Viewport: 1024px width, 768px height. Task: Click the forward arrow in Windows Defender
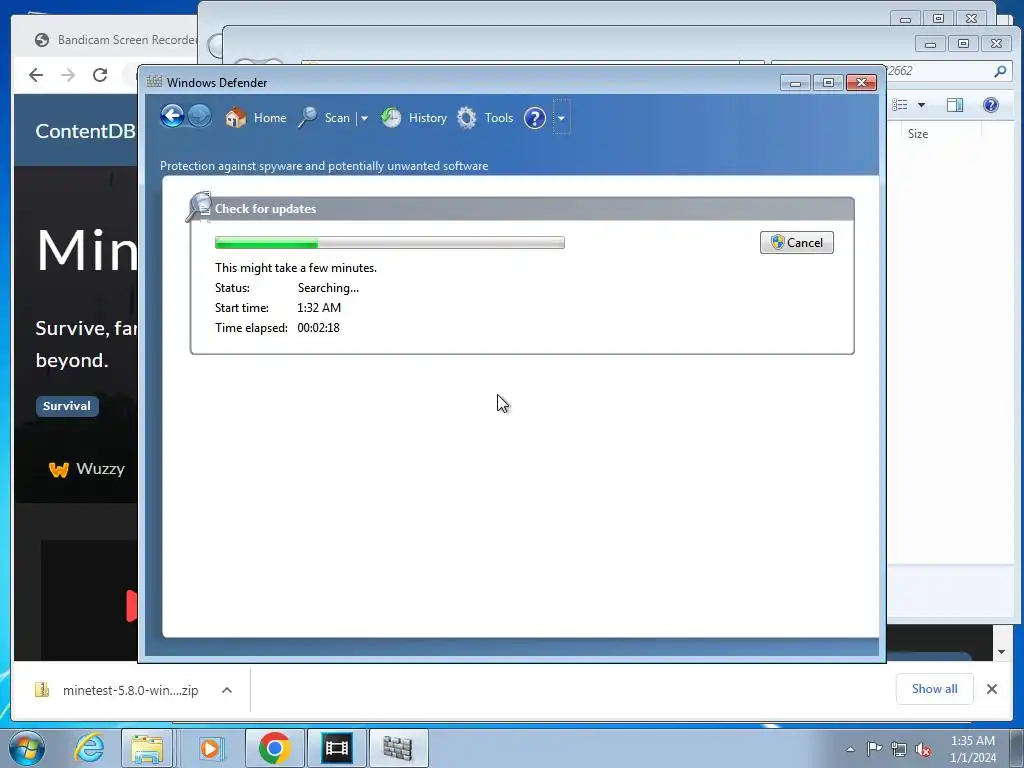point(200,117)
